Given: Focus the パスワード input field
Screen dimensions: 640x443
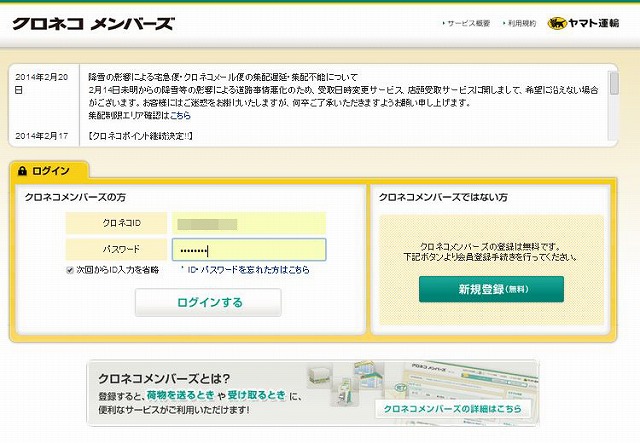Looking at the screenshot, I should (x=249, y=249).
